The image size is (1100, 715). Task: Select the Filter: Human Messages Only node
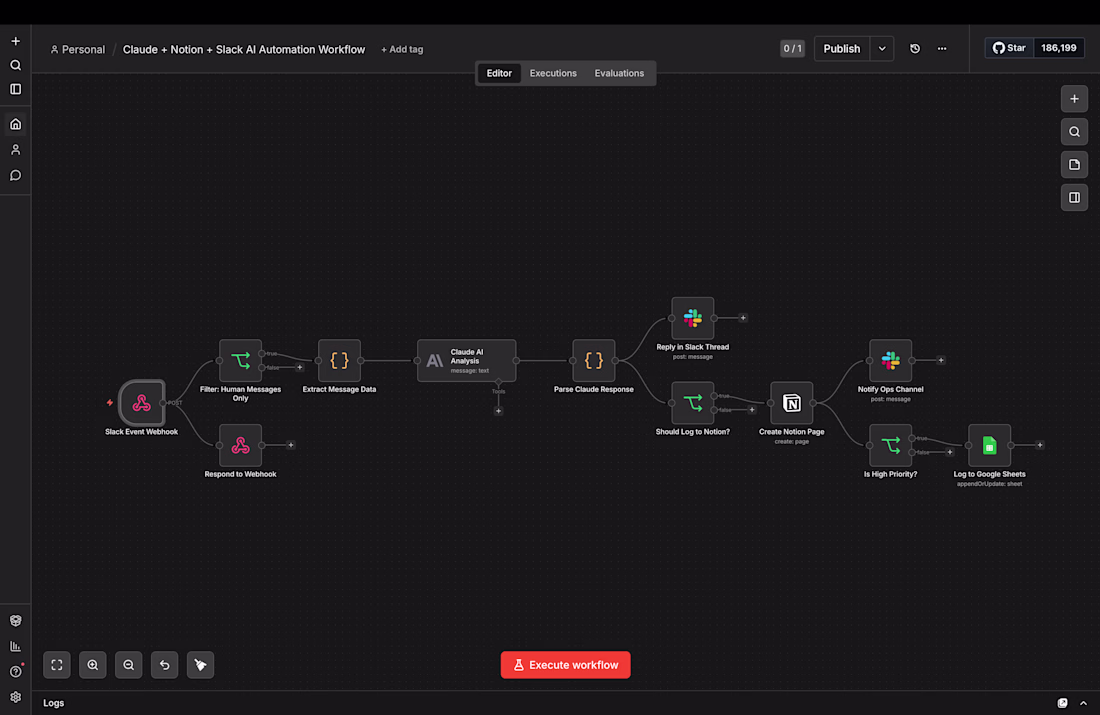click(241, 361)
